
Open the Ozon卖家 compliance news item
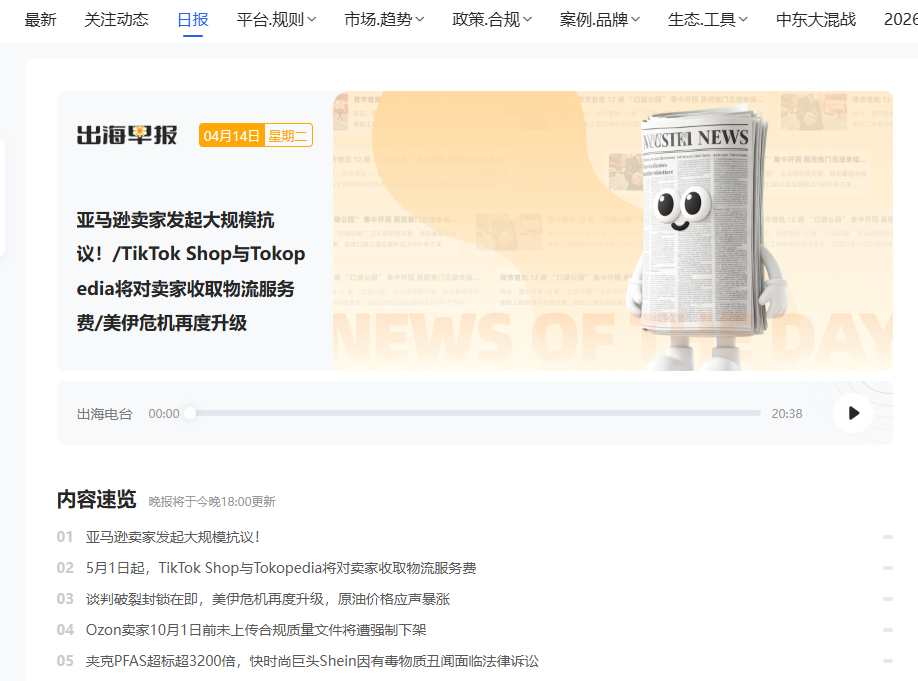[x=256, y=630]
